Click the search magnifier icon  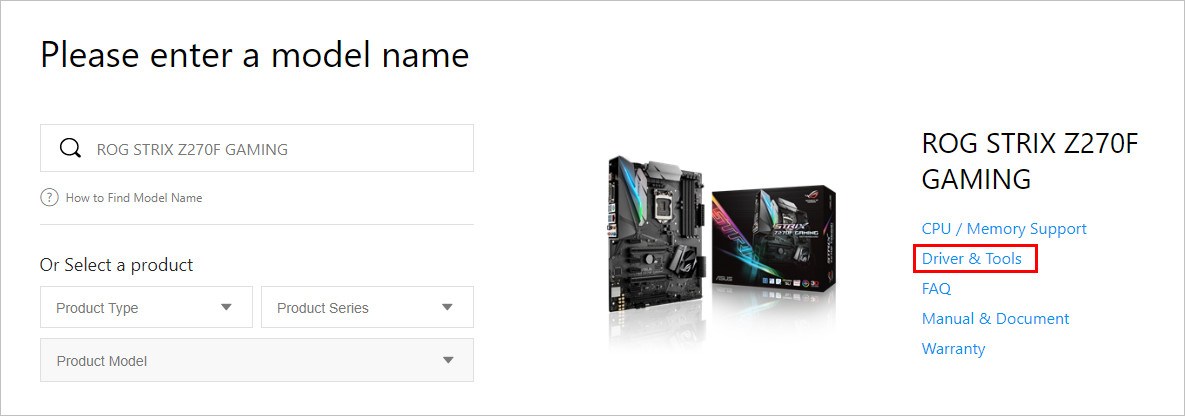pyautogui.click(x=70, y=148)
